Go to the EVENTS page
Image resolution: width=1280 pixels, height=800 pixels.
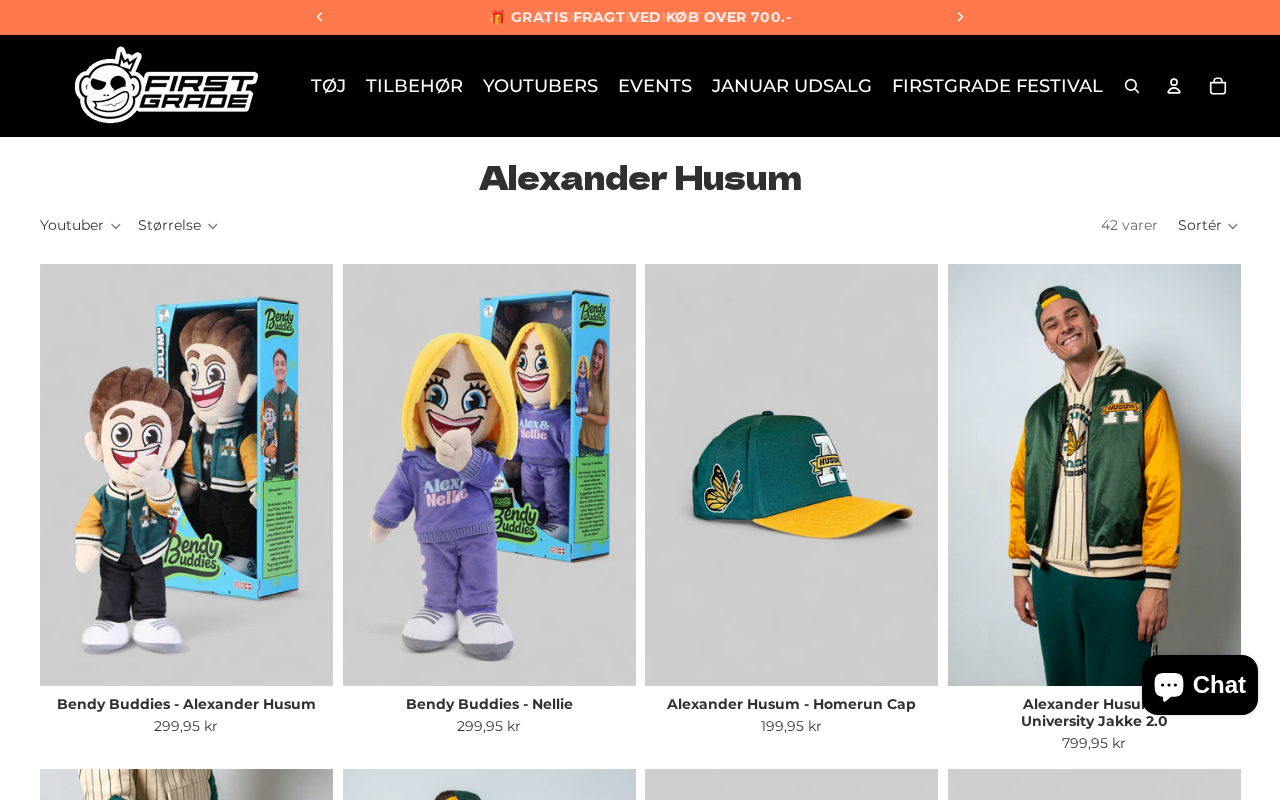[655, 86]
